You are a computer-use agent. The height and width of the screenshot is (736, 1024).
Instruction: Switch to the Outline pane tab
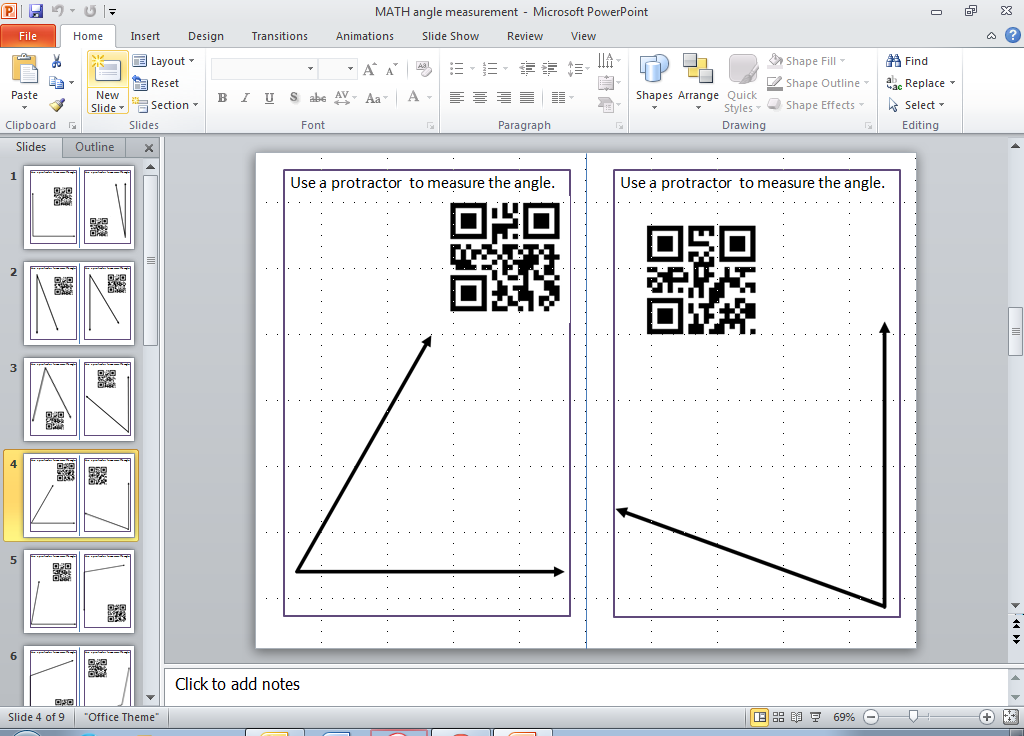coord(95,147)
